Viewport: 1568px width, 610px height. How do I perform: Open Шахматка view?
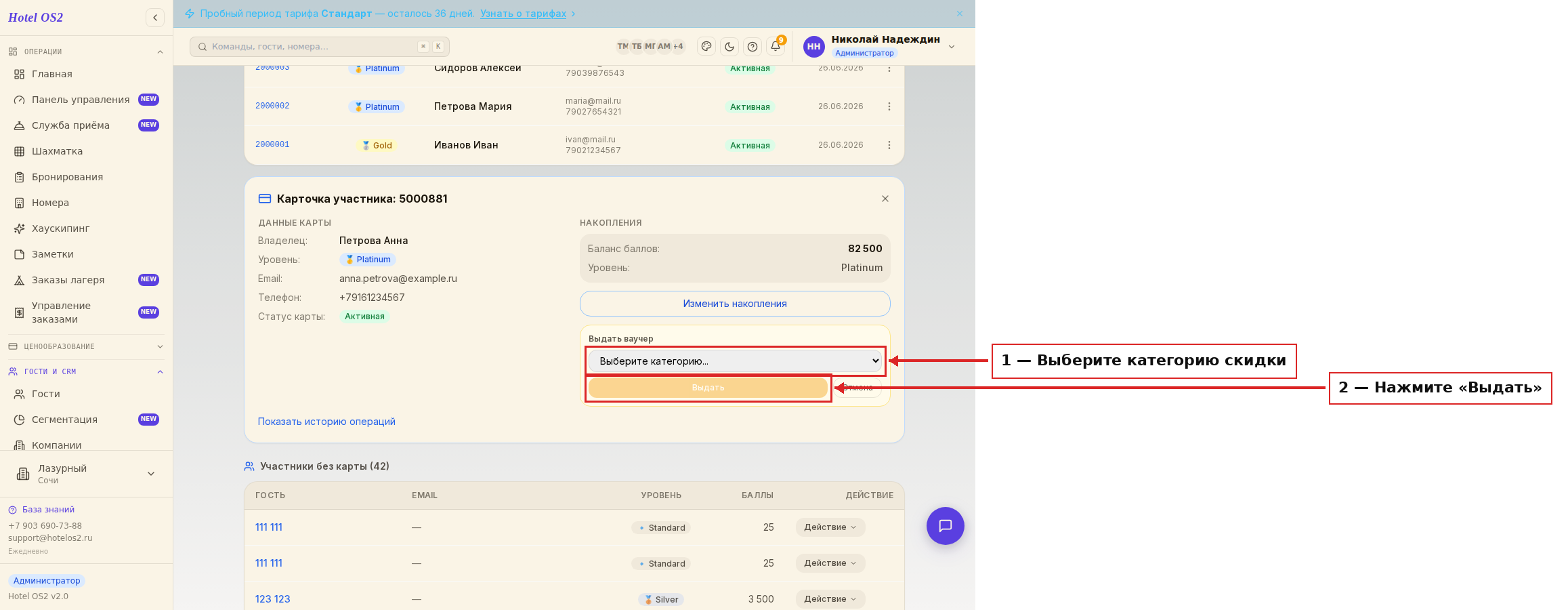coord(86,151)
